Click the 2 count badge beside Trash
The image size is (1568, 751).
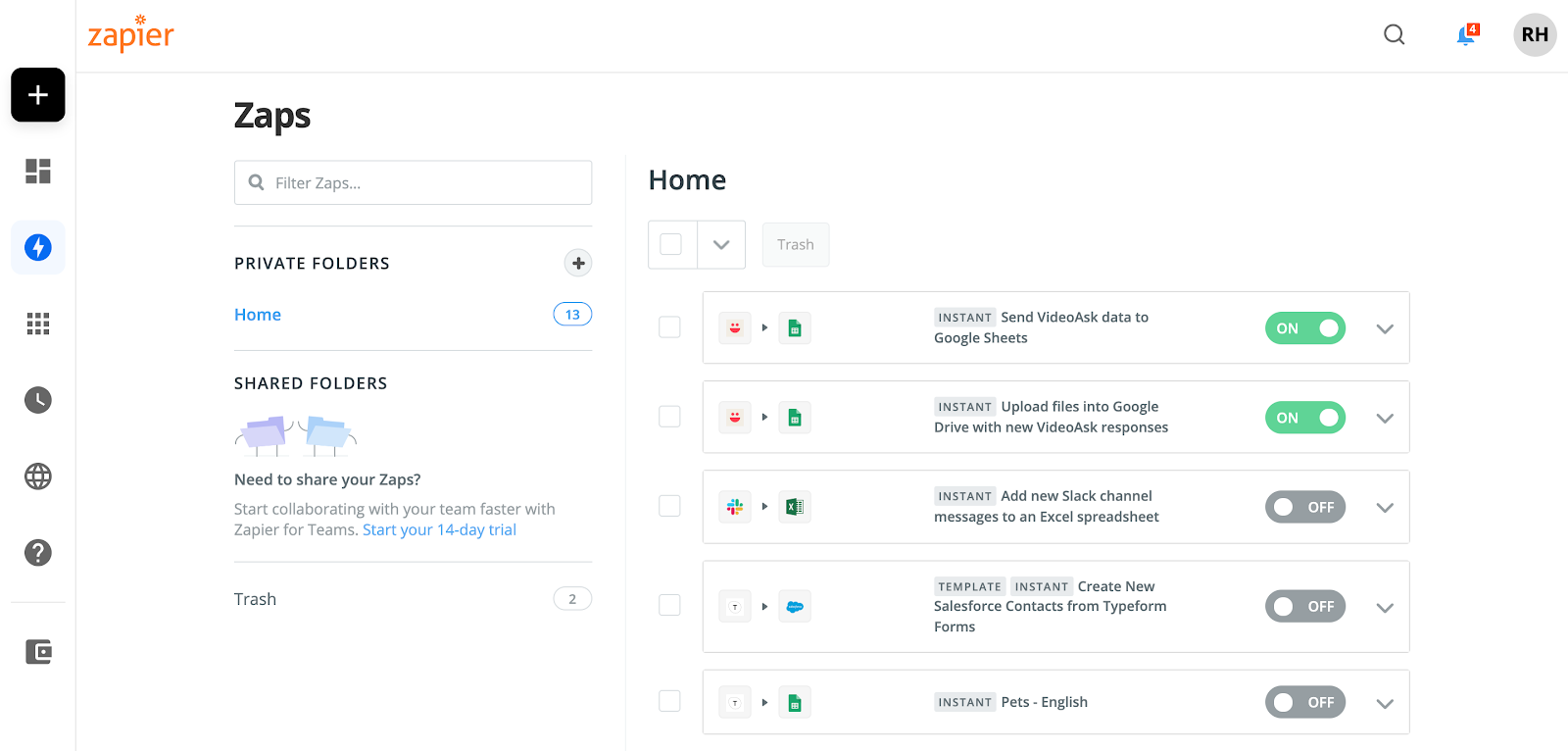(572, 599)
